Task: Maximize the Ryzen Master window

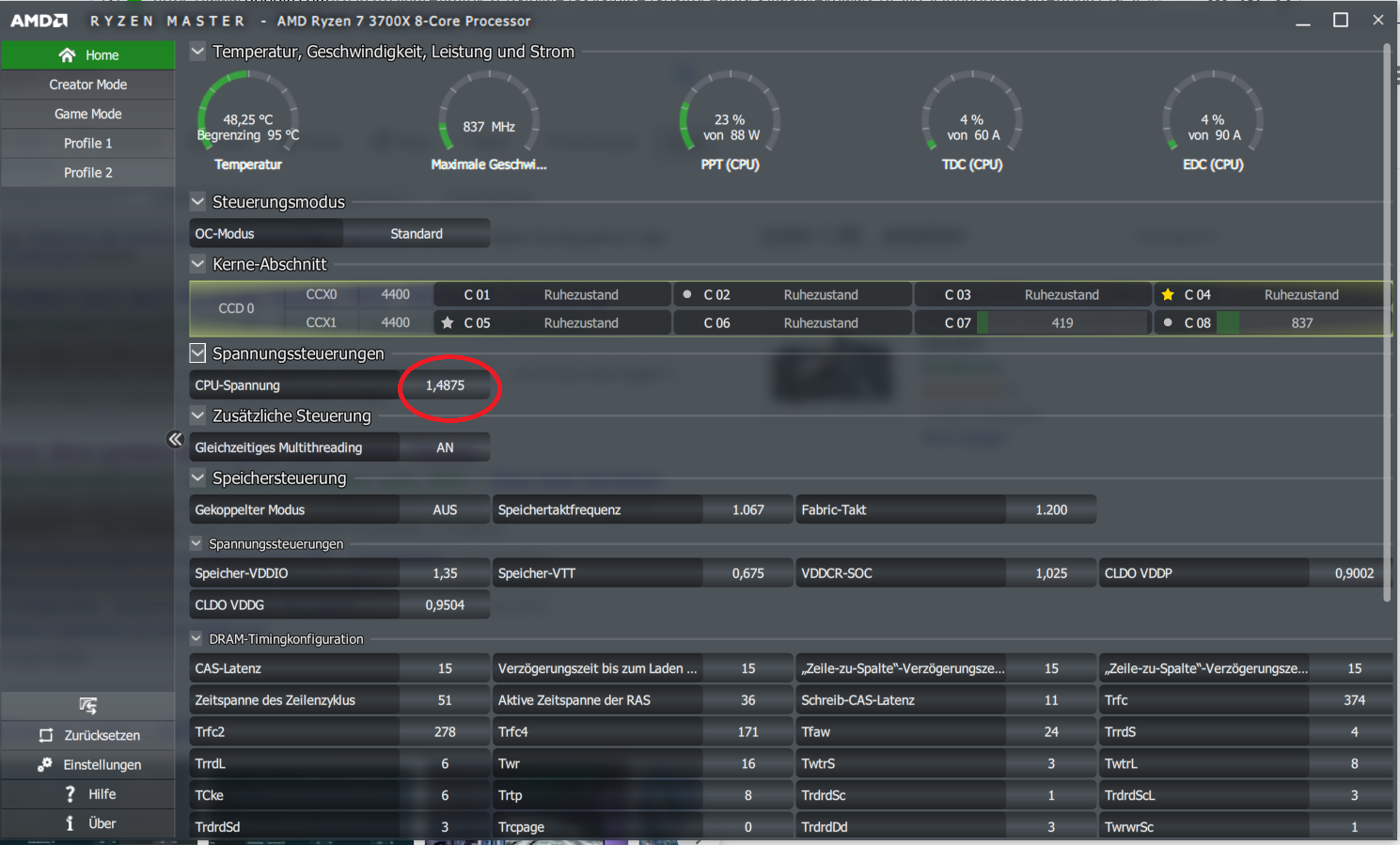Action: click(1341, 21)
